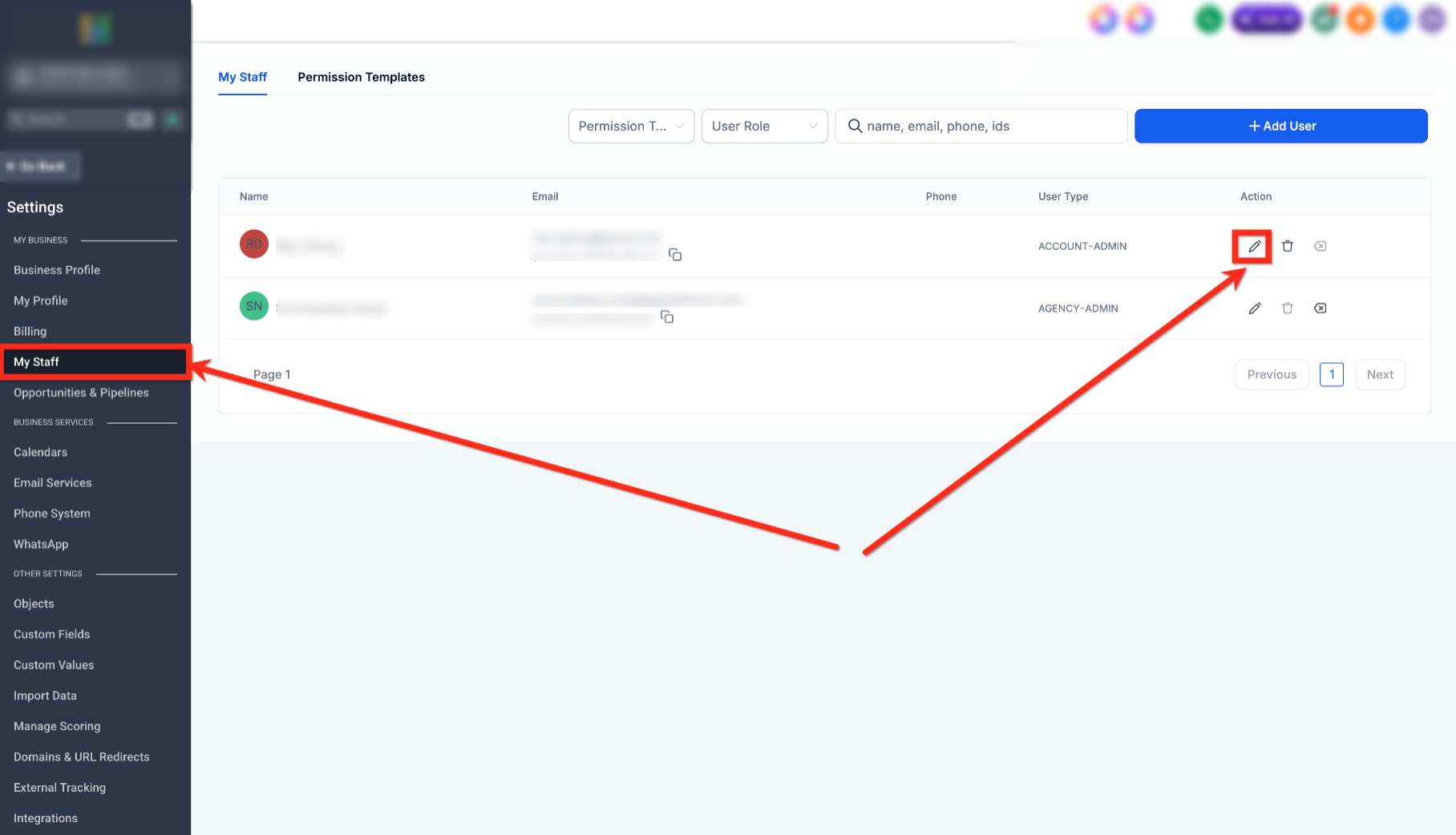This screenshot has width=1456, height=835.
Task: Open Calendars settings
Action: [x=40, y=452]
